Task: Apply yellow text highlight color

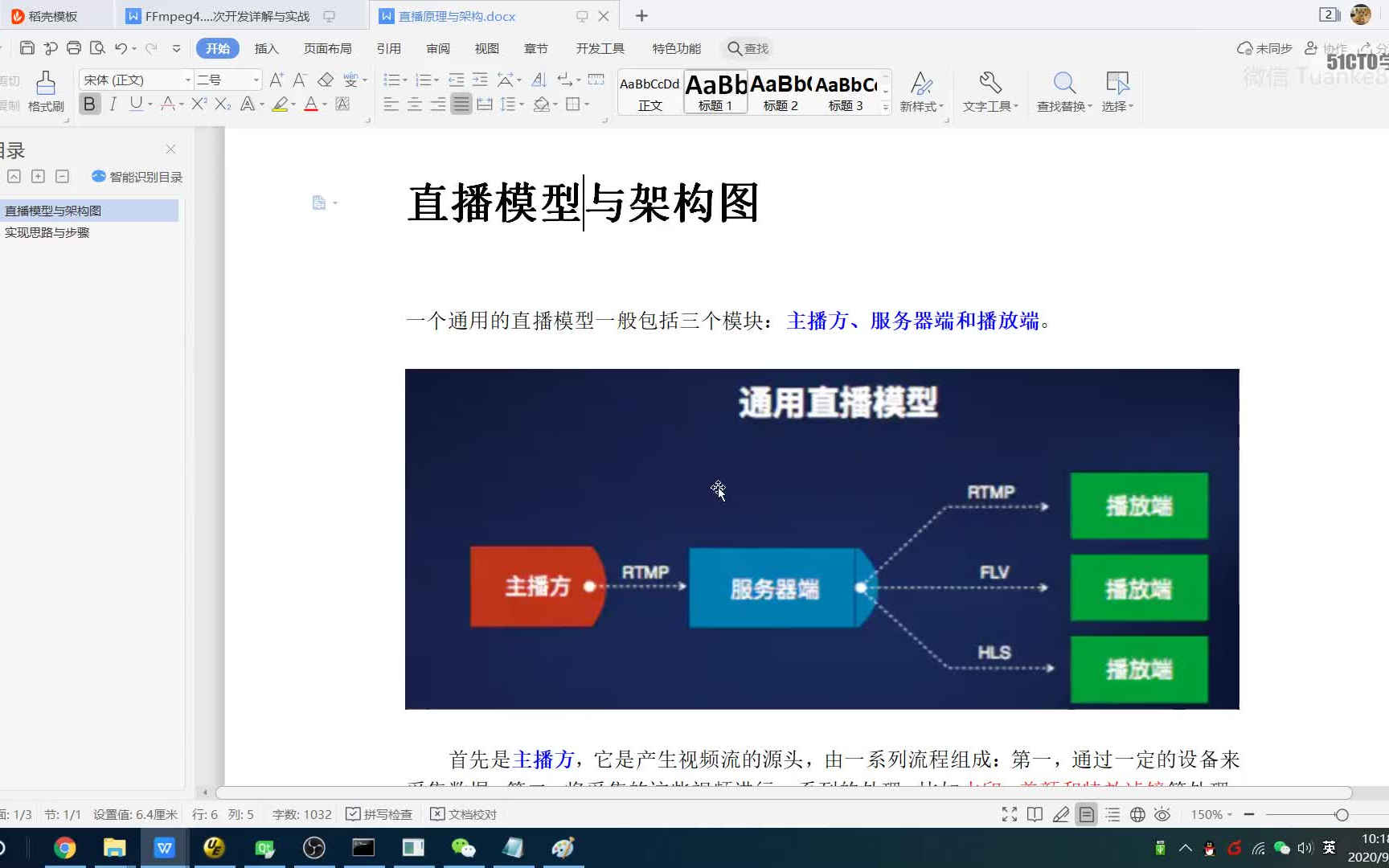Action: 280,104
